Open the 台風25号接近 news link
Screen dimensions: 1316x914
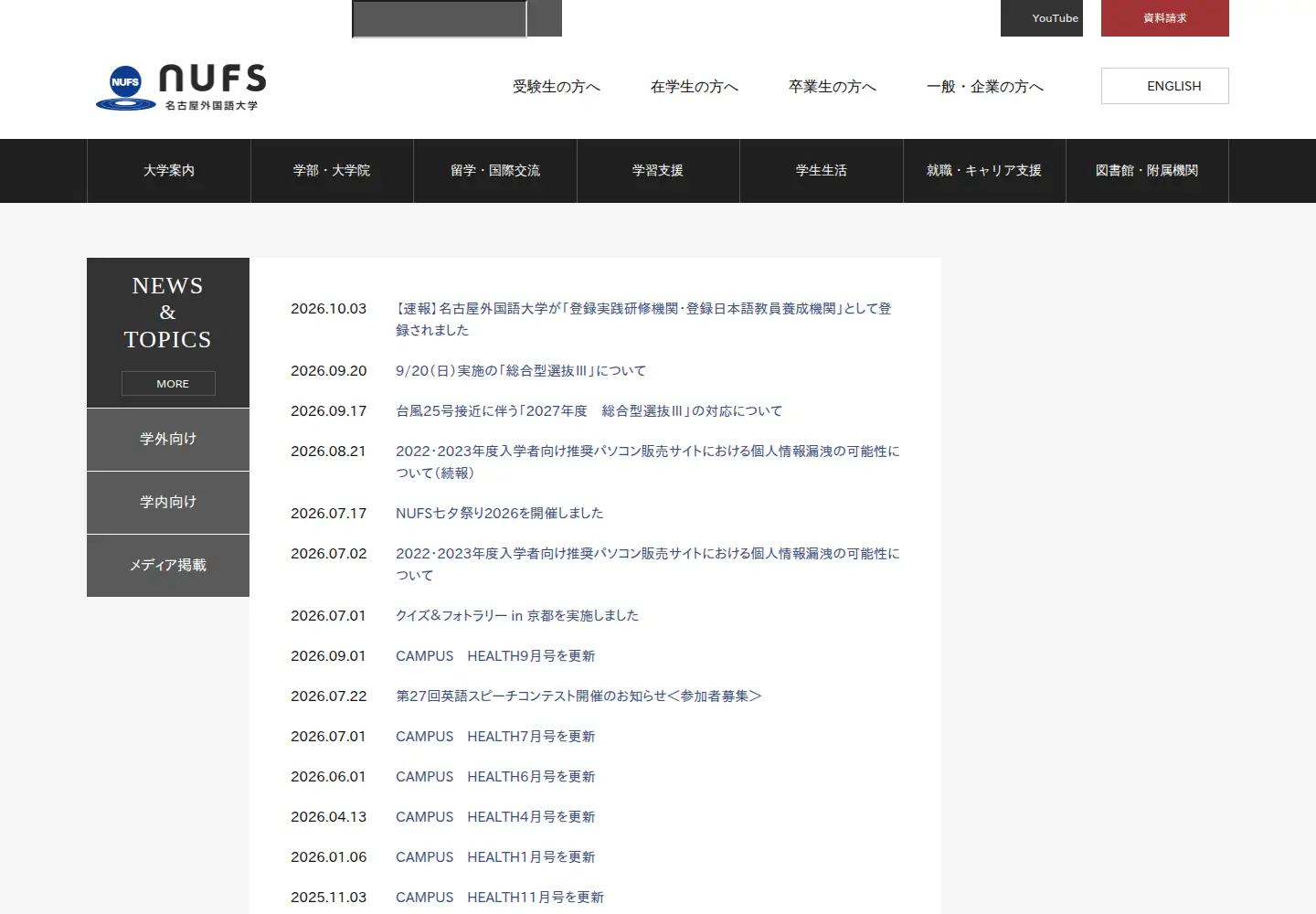coord(589,411)
